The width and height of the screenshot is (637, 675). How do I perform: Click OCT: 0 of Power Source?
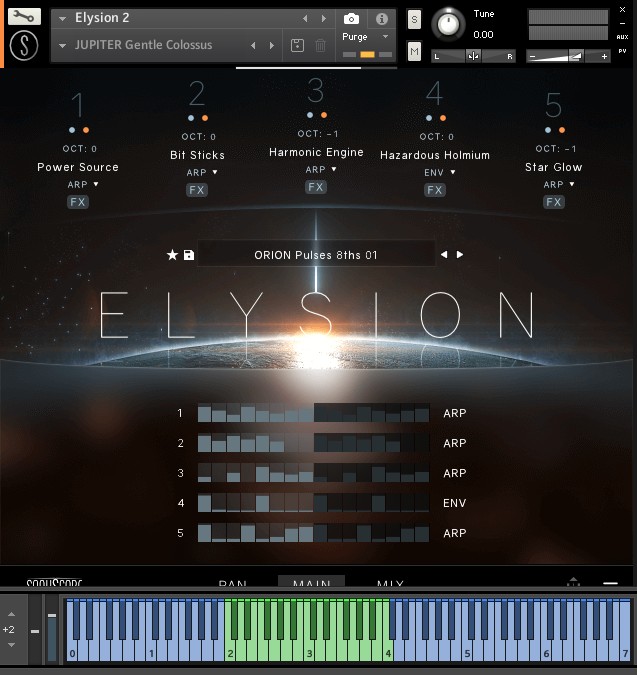[80, 149]
